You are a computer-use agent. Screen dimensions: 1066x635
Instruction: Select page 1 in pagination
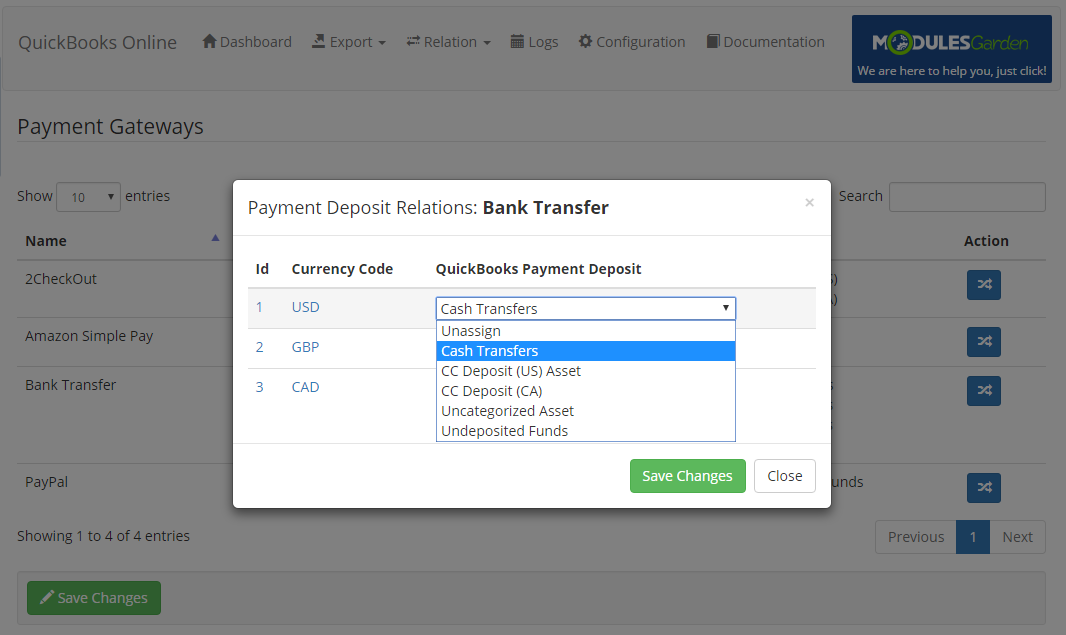[973, 537]
